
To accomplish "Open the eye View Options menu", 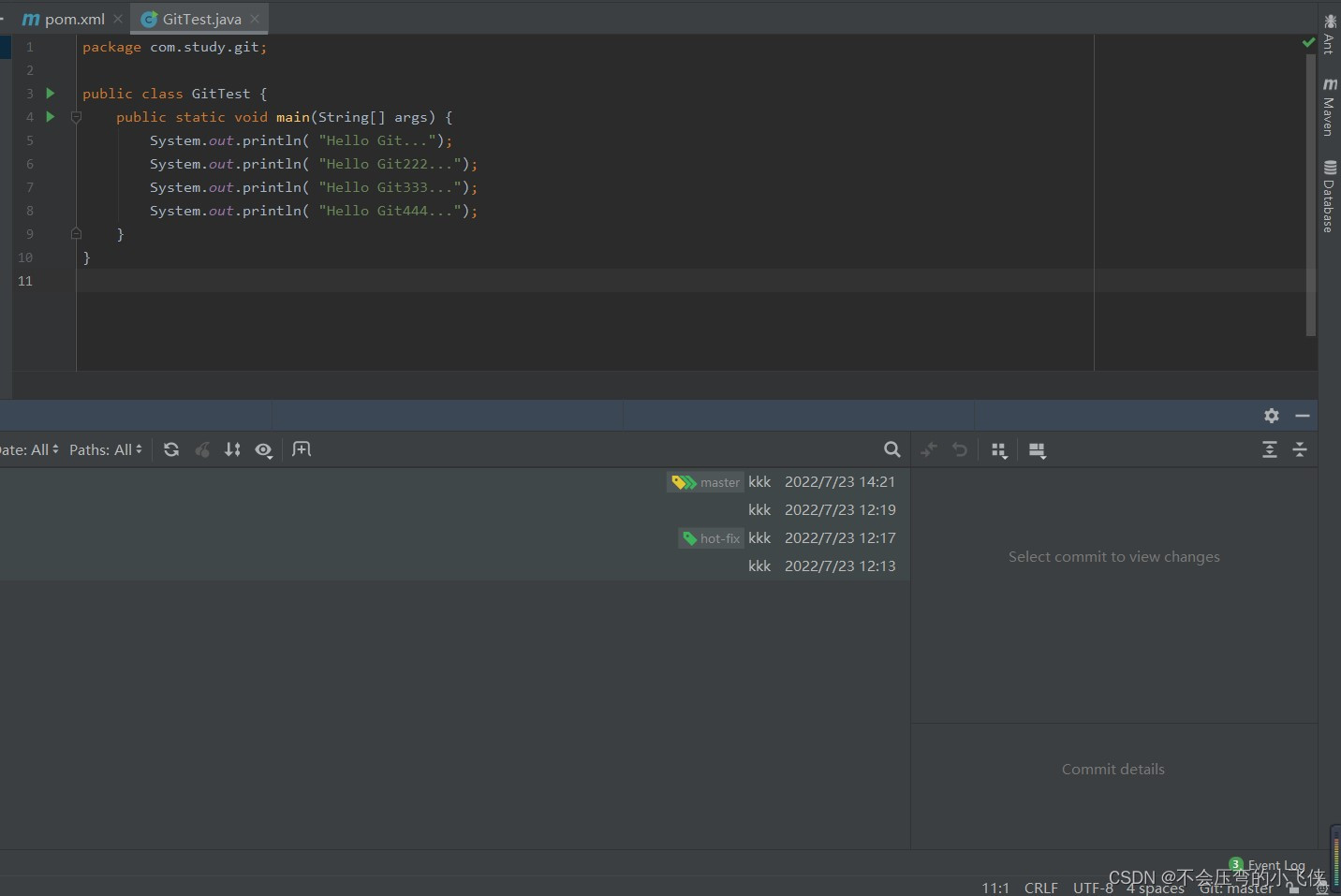I will click(x=264, y=450).
